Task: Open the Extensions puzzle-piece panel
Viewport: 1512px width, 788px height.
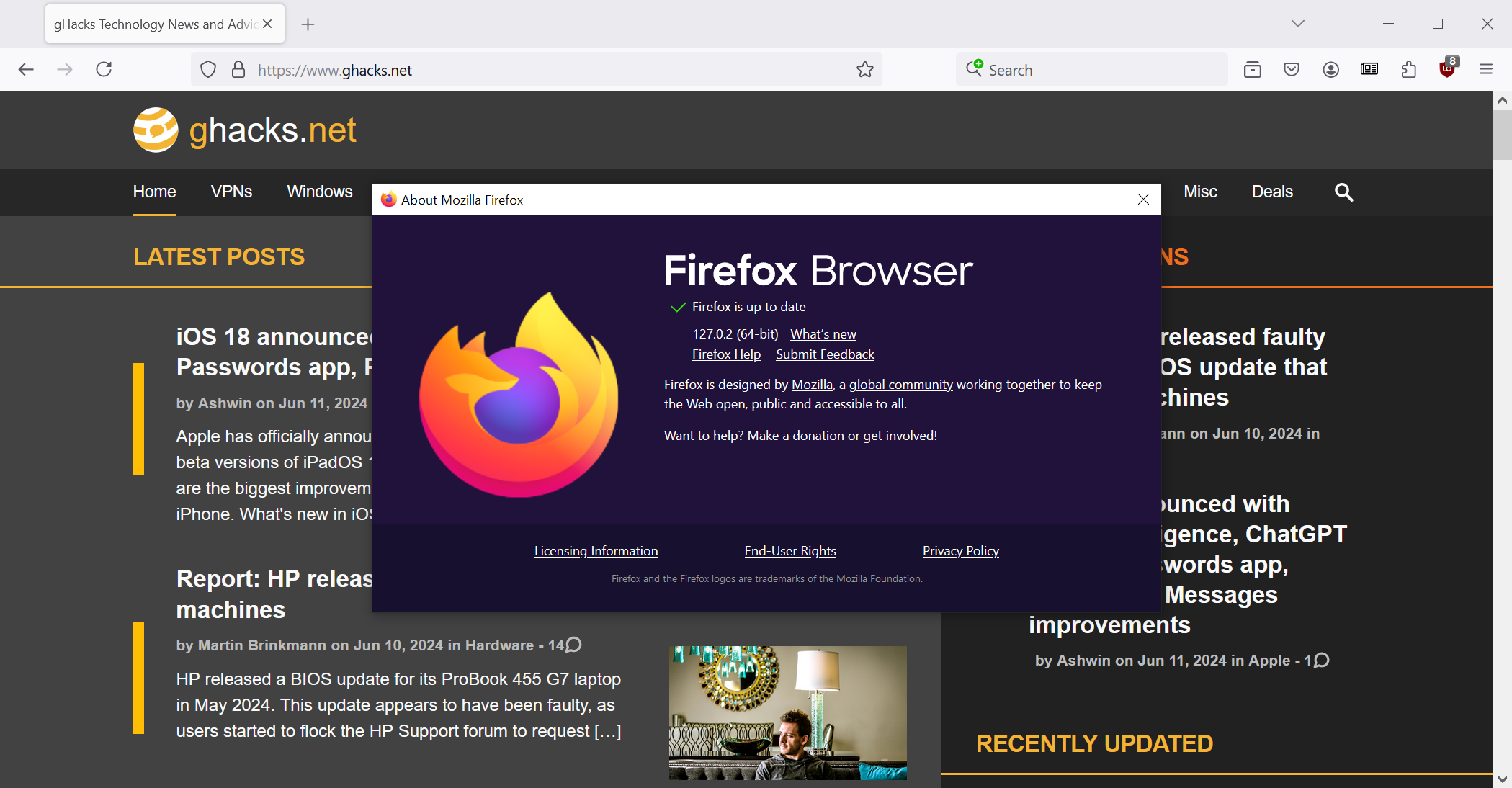Action: coord(1408,69)
